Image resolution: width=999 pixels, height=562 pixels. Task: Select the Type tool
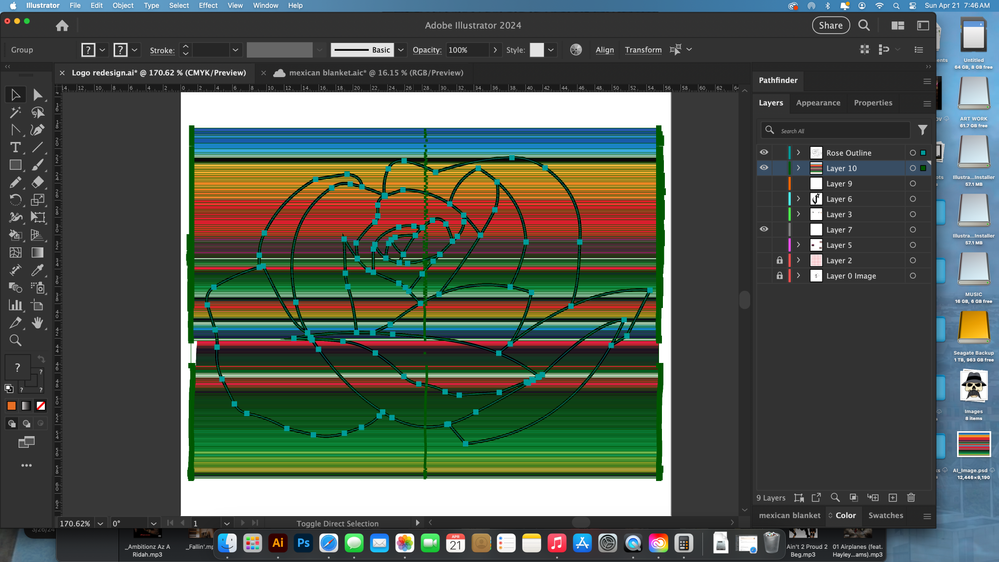point(15,148)
